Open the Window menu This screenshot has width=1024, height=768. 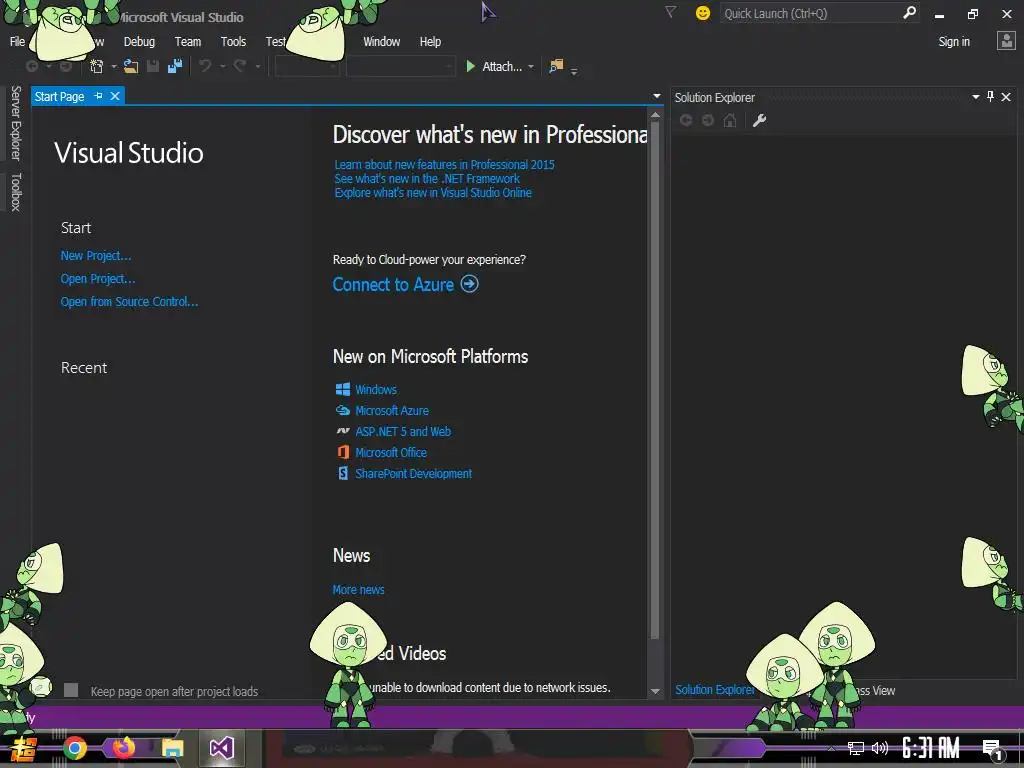(x=381, y=41)
